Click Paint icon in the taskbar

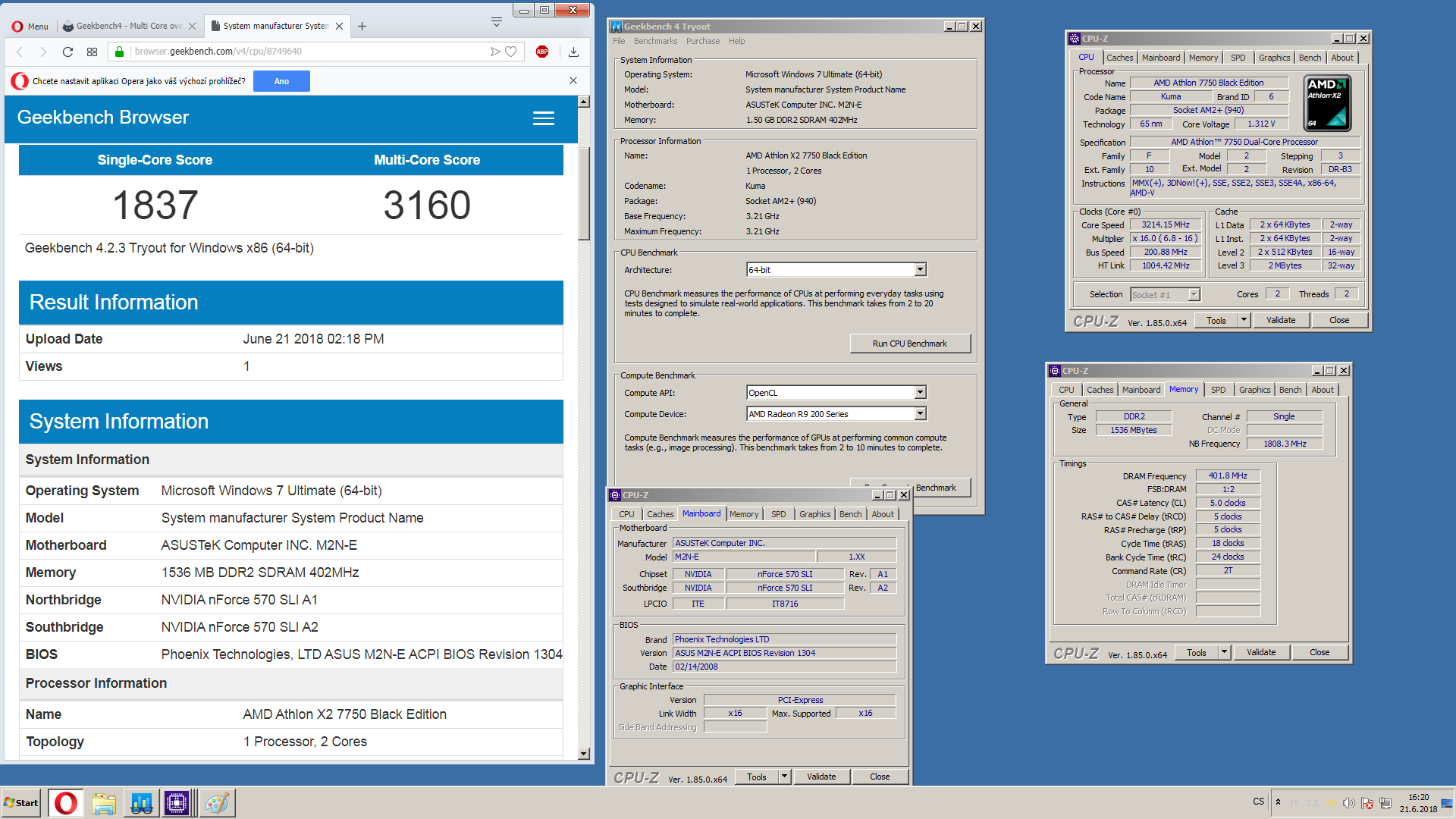[x=217, y=803]
